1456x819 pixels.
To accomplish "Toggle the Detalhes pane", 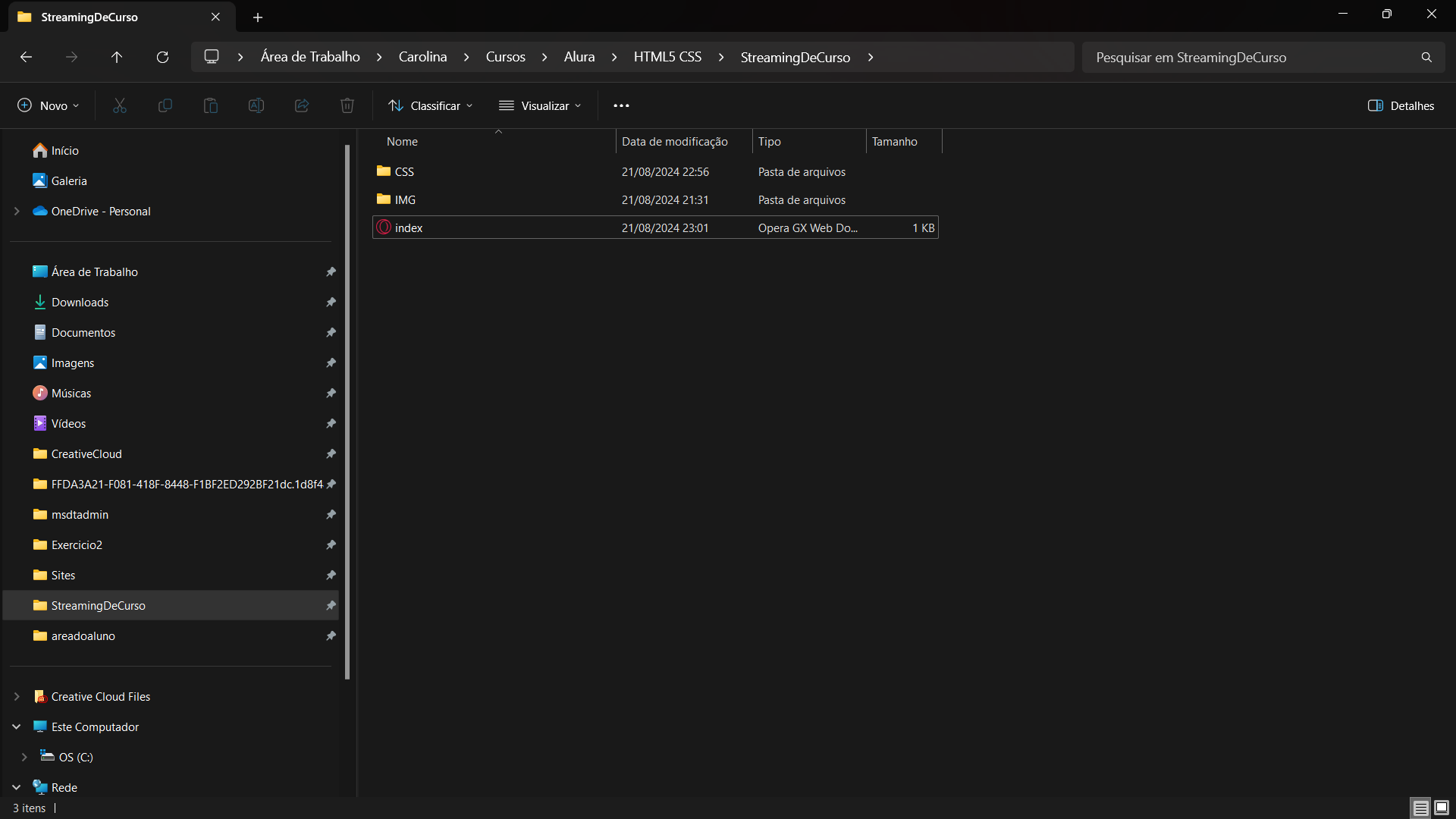I will pos(1401,105).
